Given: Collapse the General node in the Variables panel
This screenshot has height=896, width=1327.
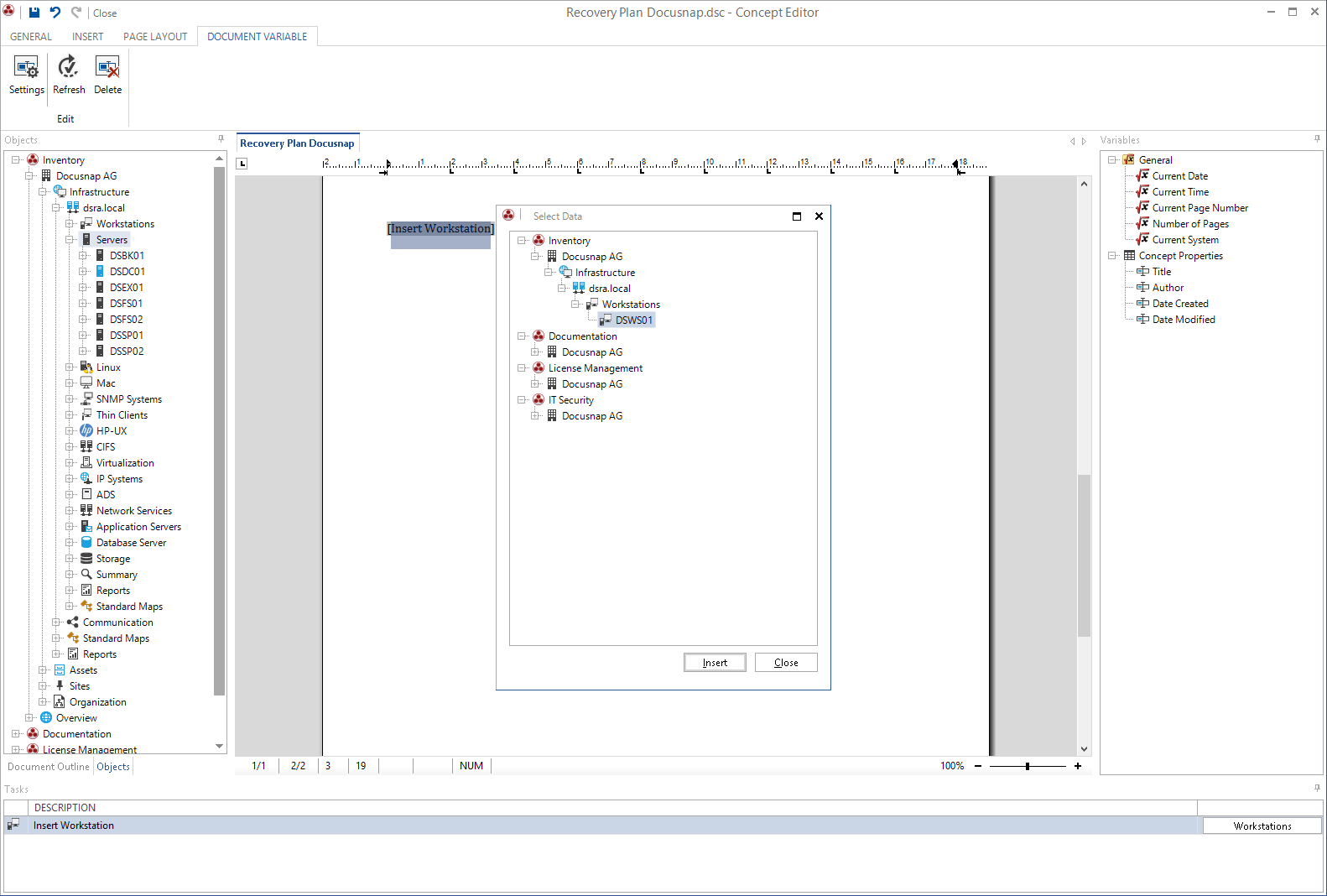Looking at the screenshot, I should 1112,160.
